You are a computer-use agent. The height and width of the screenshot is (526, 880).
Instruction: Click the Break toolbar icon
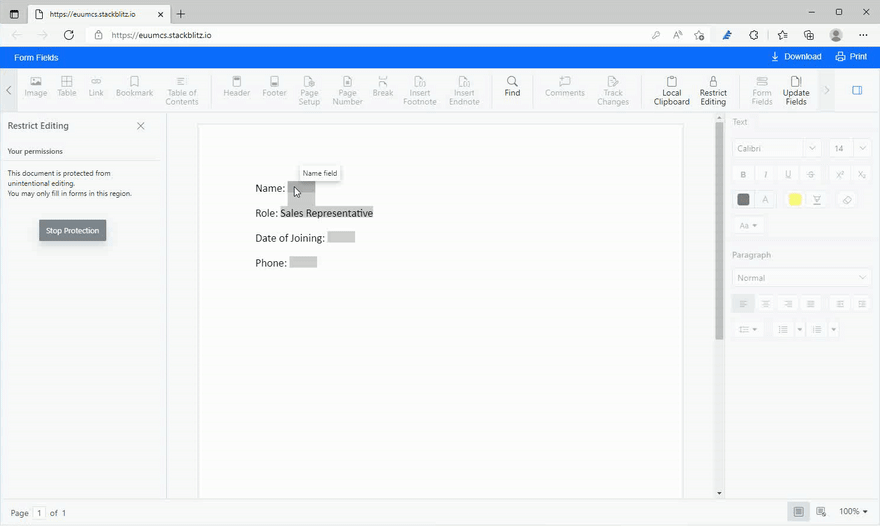(383, 87)
